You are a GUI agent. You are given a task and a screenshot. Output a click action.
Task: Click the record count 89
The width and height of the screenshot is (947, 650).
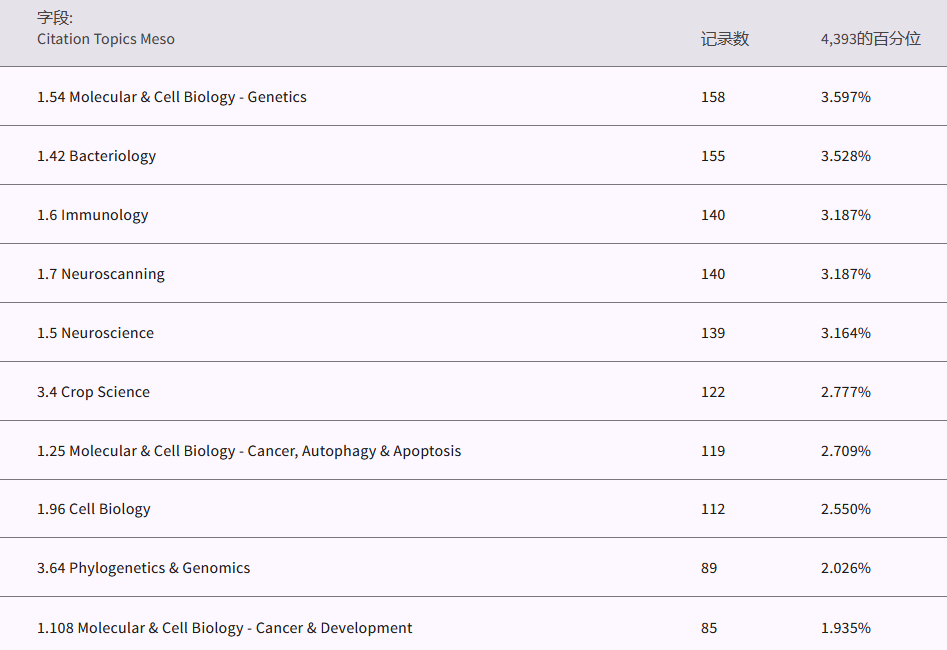coord(709,568)
